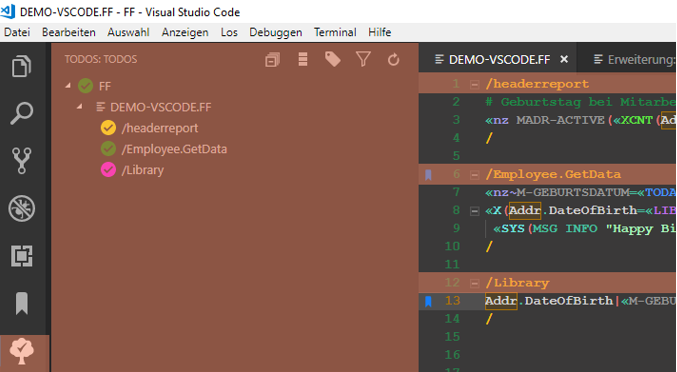
Task: Fold the /headerreport block at line 1
Action: (x=474, y=85)
